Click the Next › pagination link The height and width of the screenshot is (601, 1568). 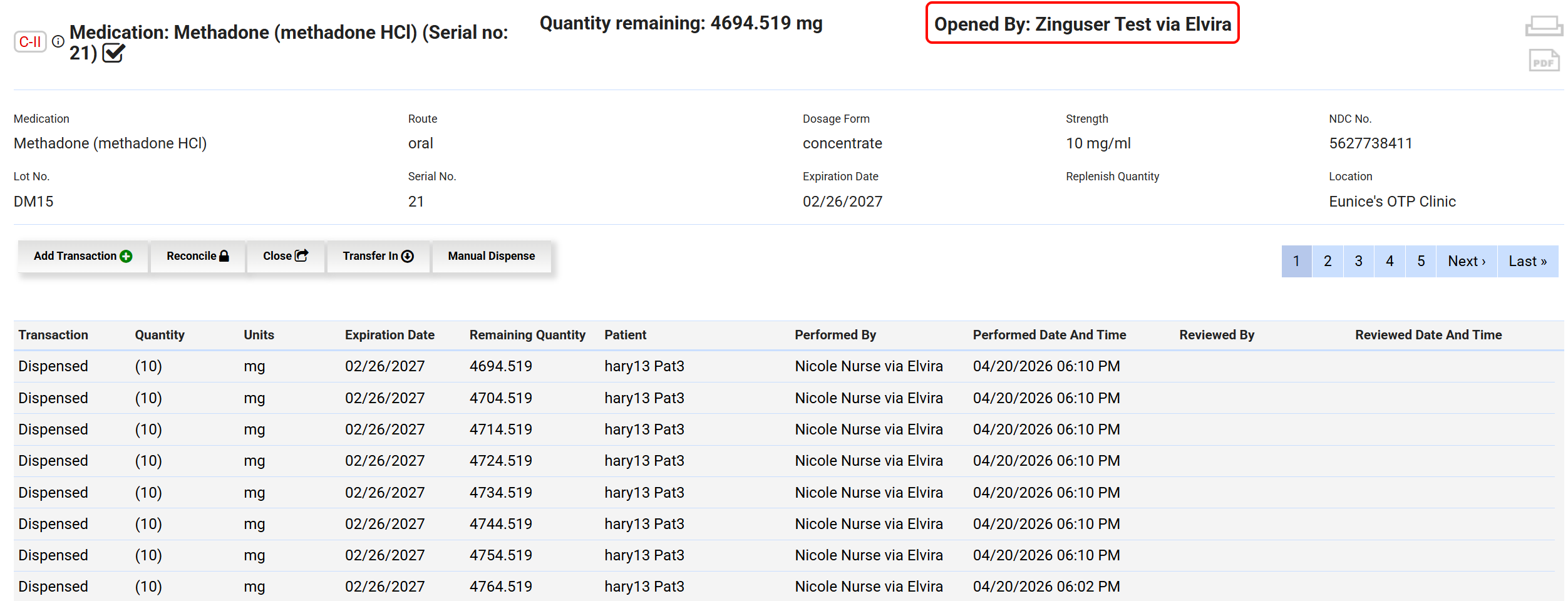(x=1467, y=261)
